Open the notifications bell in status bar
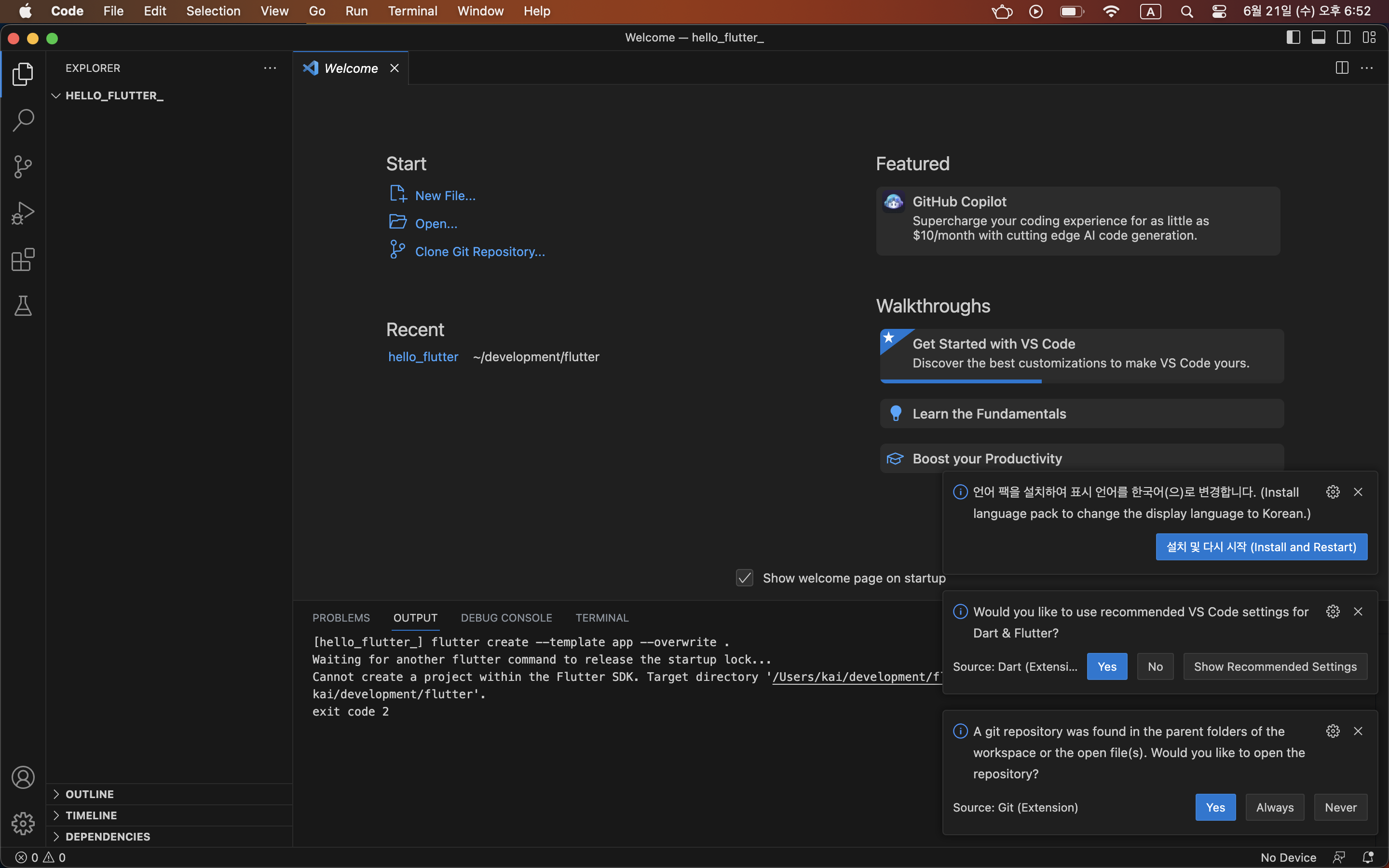1389x868 pixels. coord(1368,857)
